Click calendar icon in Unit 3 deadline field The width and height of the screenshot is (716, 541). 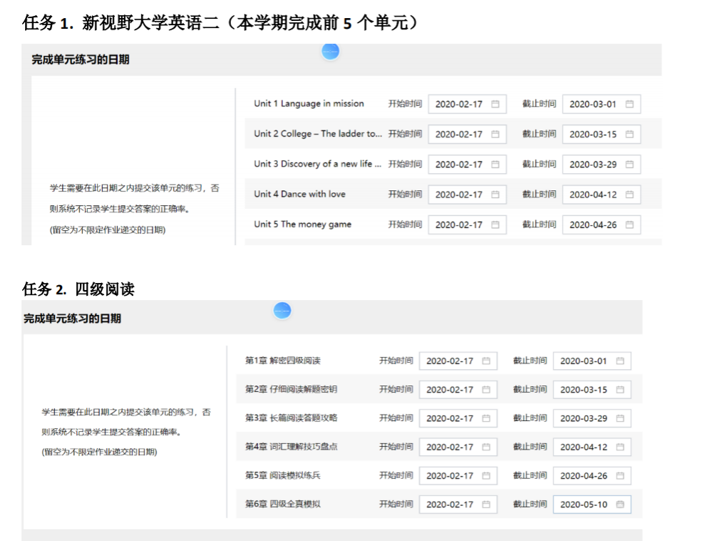(x=630, y=165)
